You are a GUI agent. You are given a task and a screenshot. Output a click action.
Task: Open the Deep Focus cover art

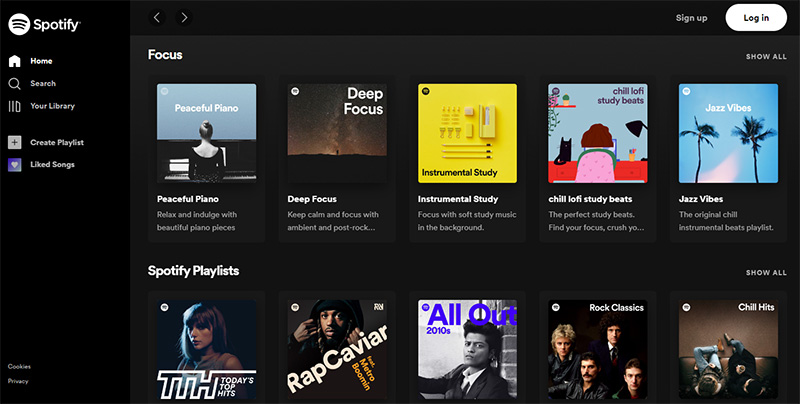[x=337, y=133]
